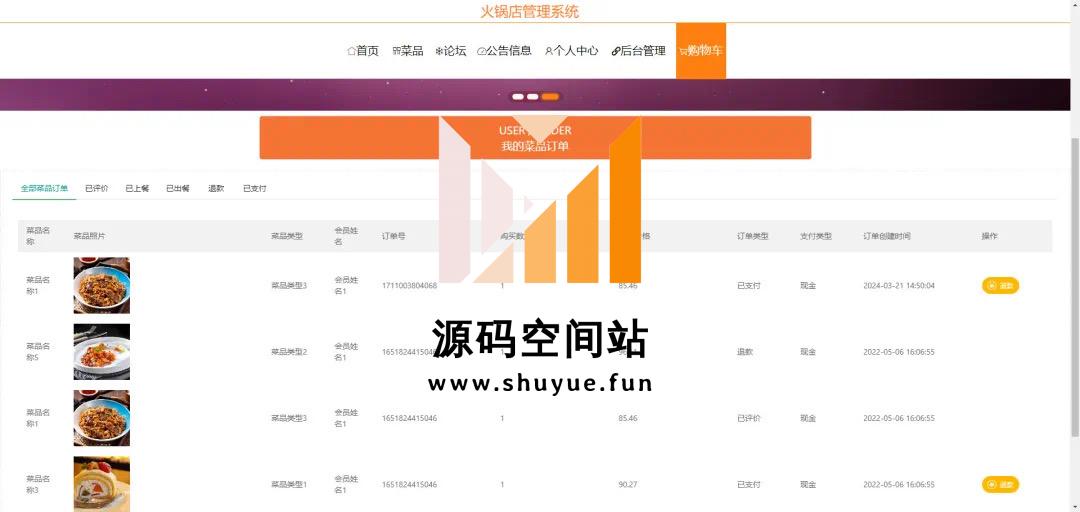1080x512 pixels.
Task: Open 公告信息 from the navigation bar
Action: coord(504,50)
